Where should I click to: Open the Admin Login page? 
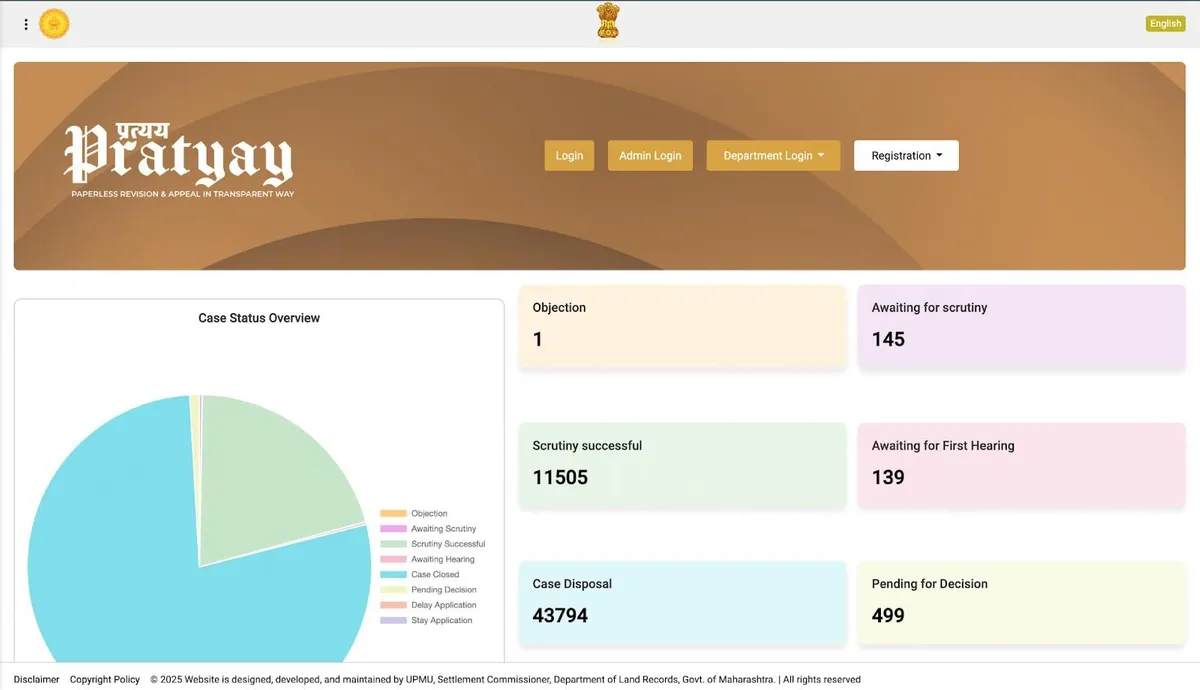(x=650, y=155)
